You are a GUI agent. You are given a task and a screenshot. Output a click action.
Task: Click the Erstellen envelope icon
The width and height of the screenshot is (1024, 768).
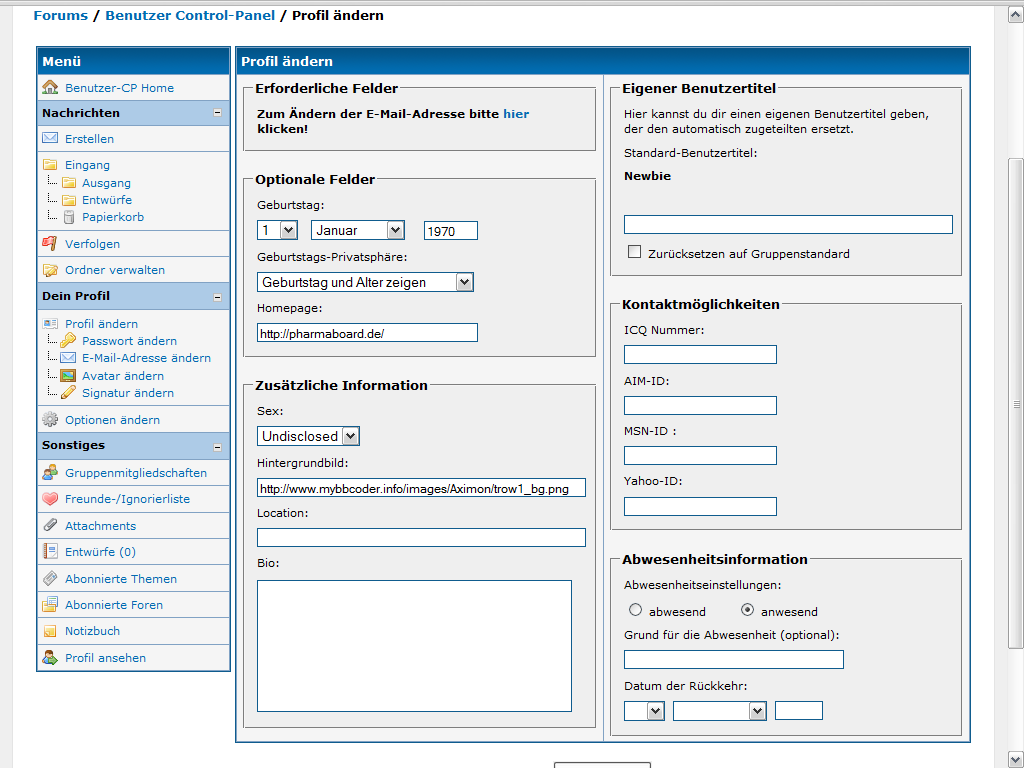coord(50,138)
